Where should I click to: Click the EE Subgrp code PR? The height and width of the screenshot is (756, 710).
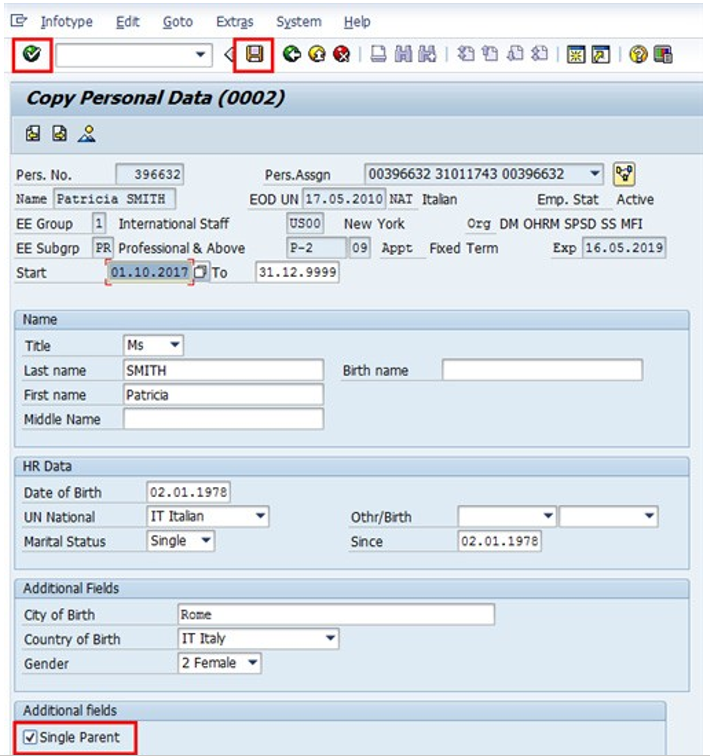tap(103, 248)
